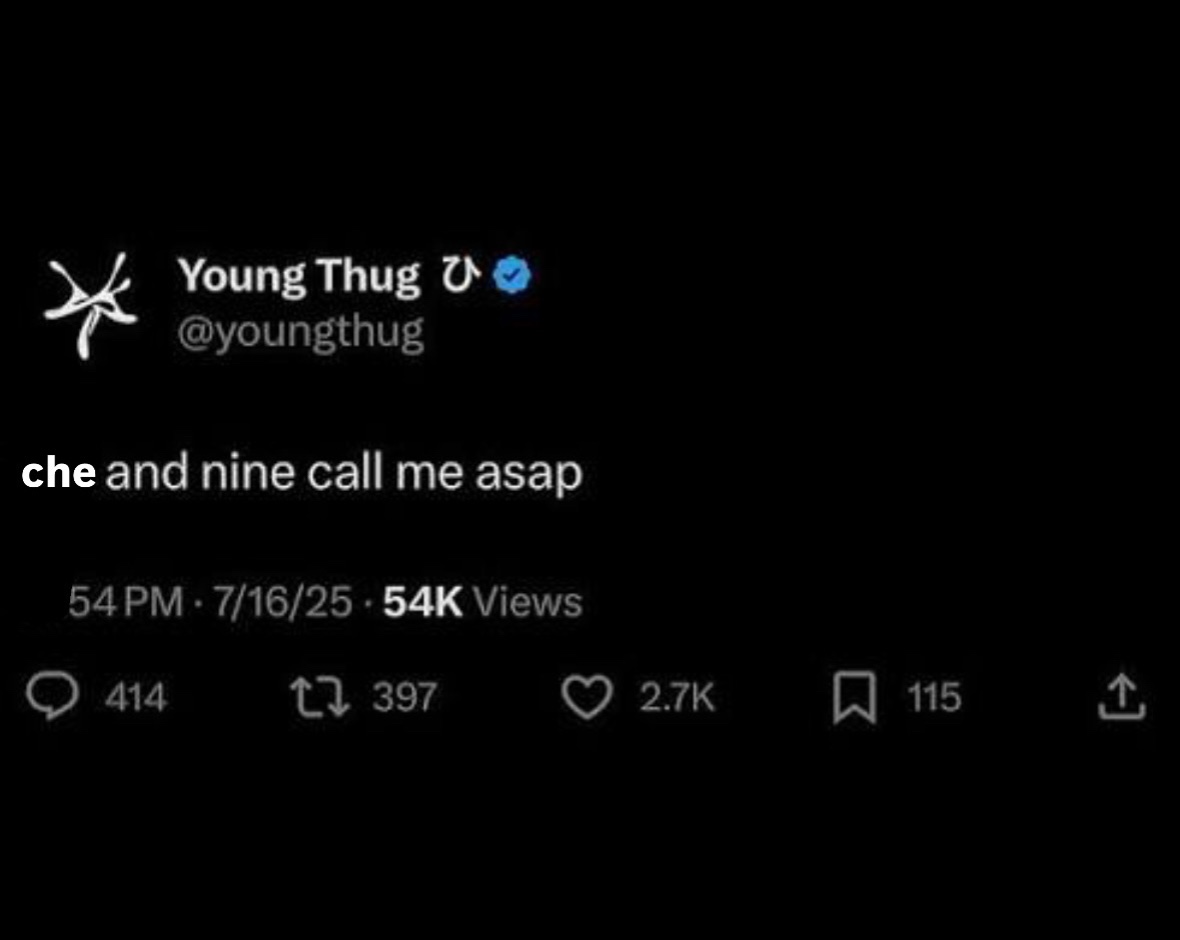Open the @youngthug handle link
This screenshot has height=940, width=1180.
[x=301, y=333]
